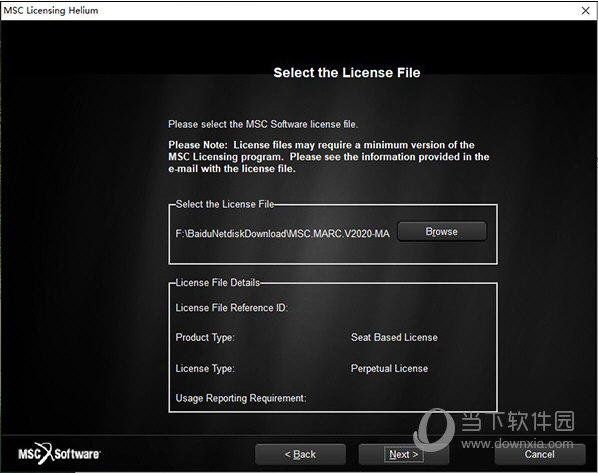Close the MSC Licensing Helium window

point(586,11)
